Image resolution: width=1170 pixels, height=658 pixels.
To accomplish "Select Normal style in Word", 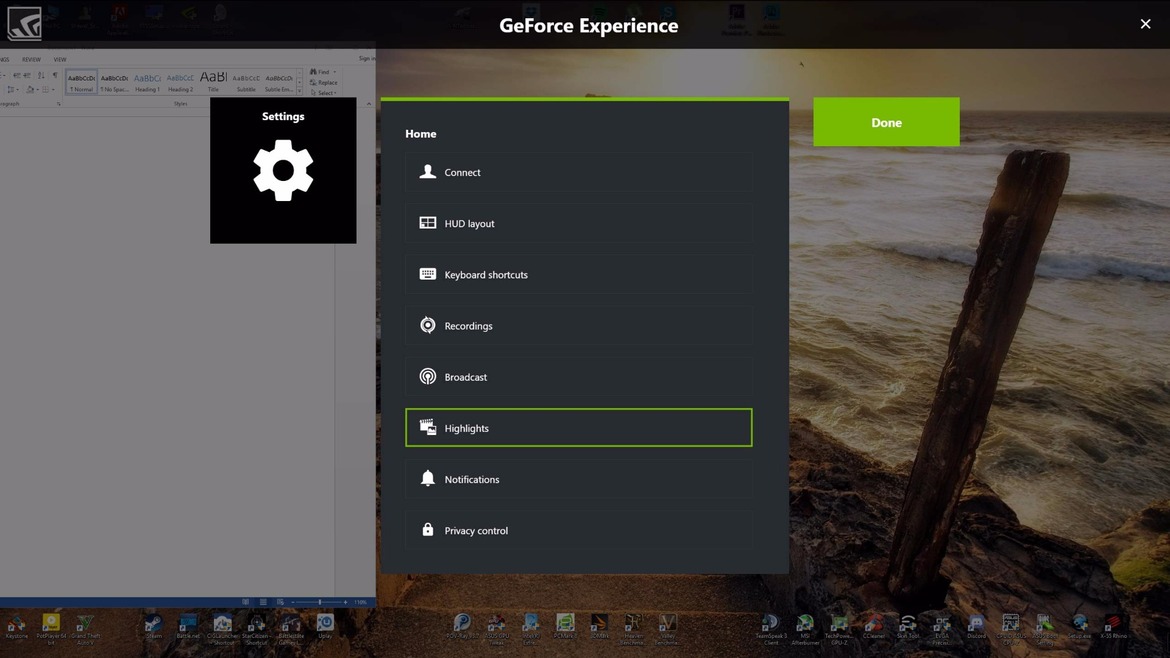I will coord(81,82).
